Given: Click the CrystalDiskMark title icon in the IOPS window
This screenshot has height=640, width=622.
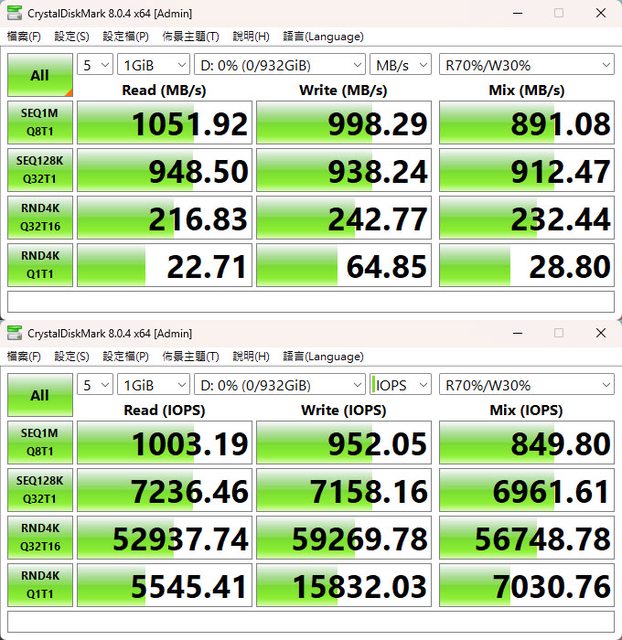Looking at the screenshot, I should pos(15,333).
